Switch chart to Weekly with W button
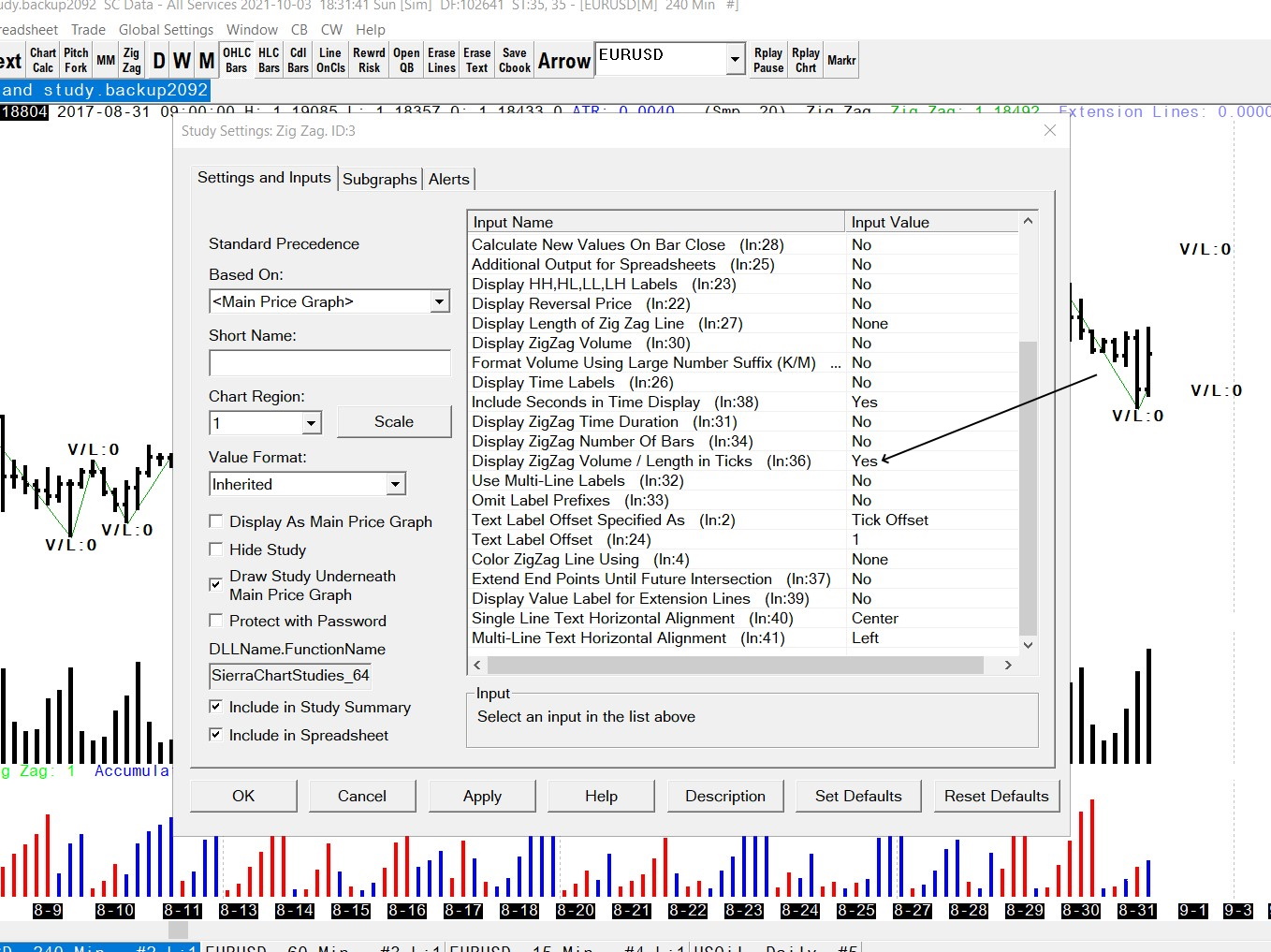The height and width of the screenshot is (952, 1271). pyautogui.click(x=182, y=61)
